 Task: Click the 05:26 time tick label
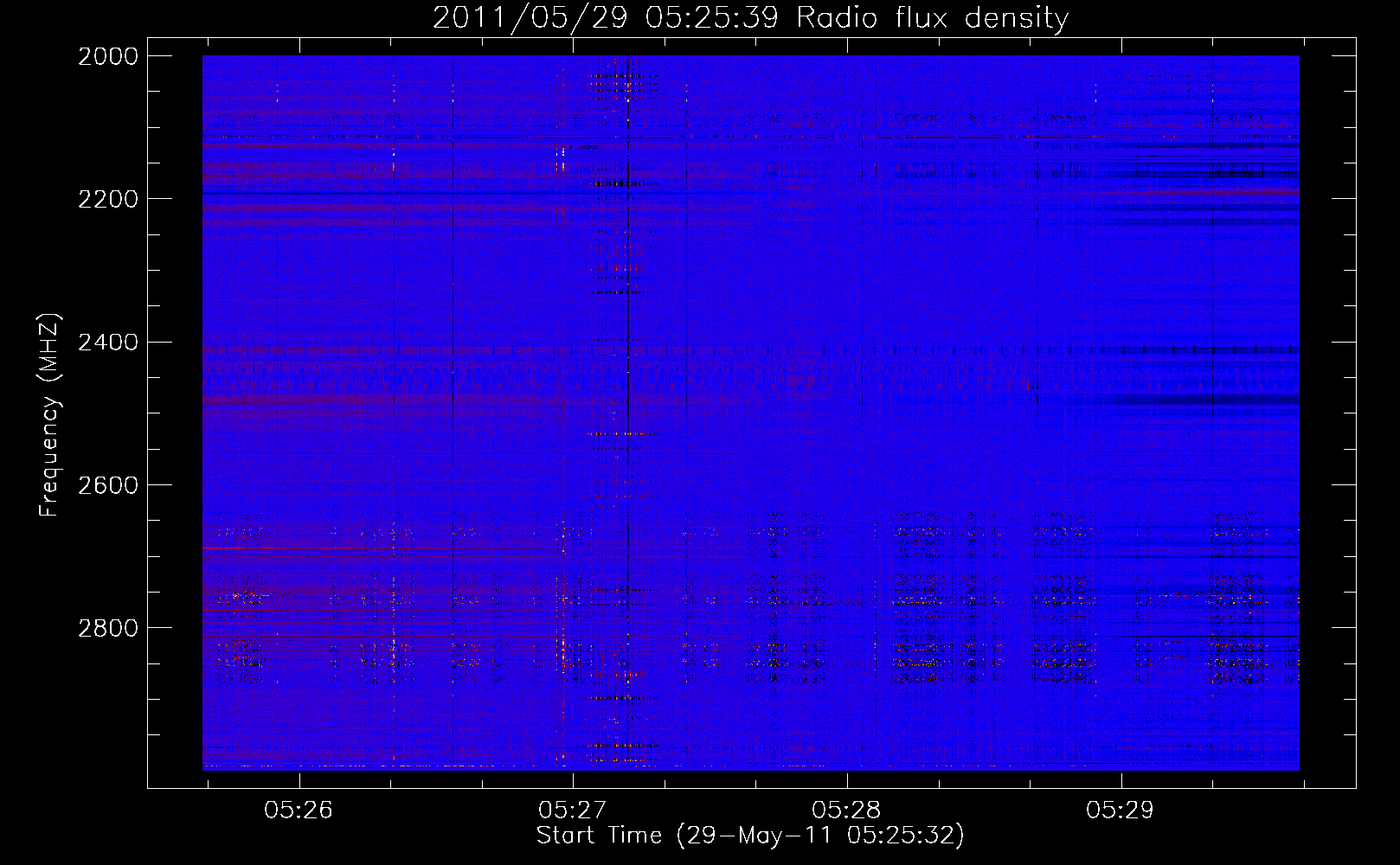[299, 811]
